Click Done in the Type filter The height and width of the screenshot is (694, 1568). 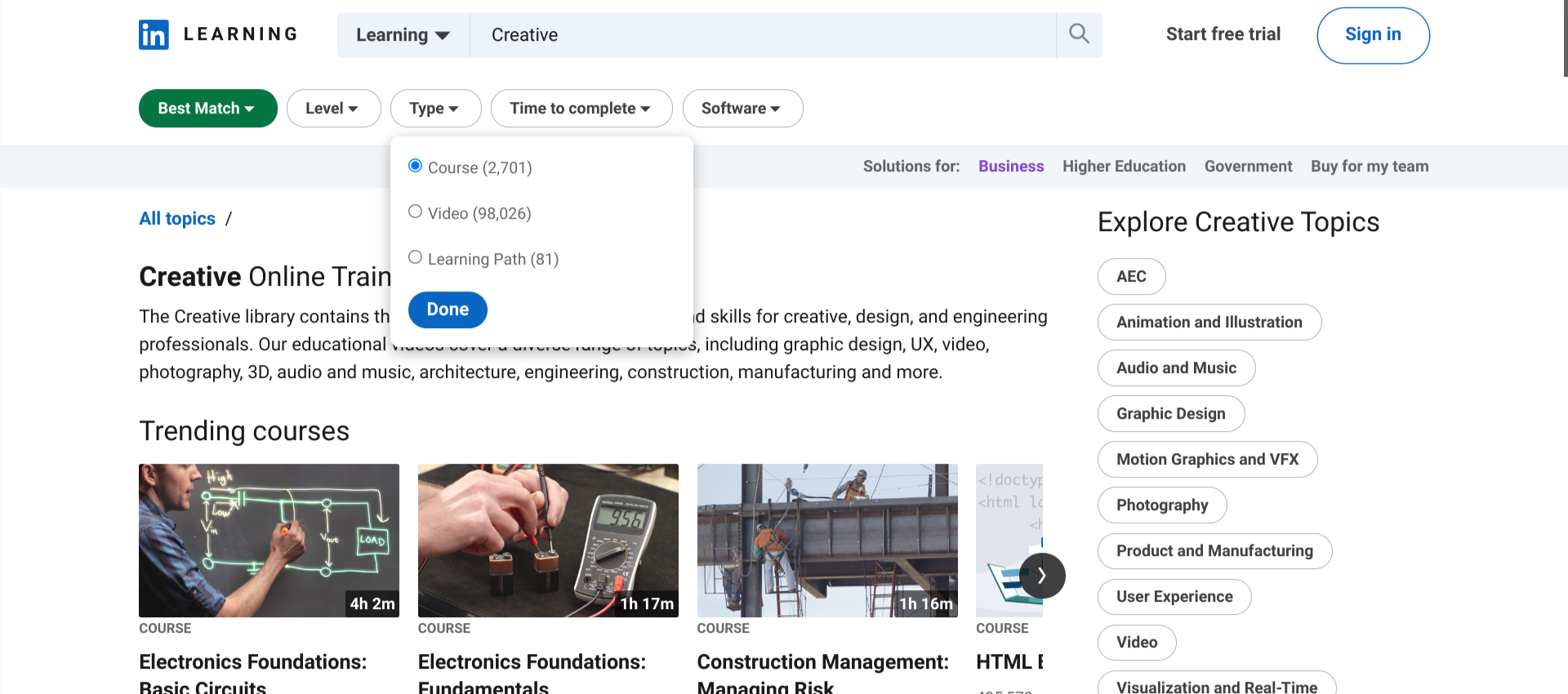(448, 310)
